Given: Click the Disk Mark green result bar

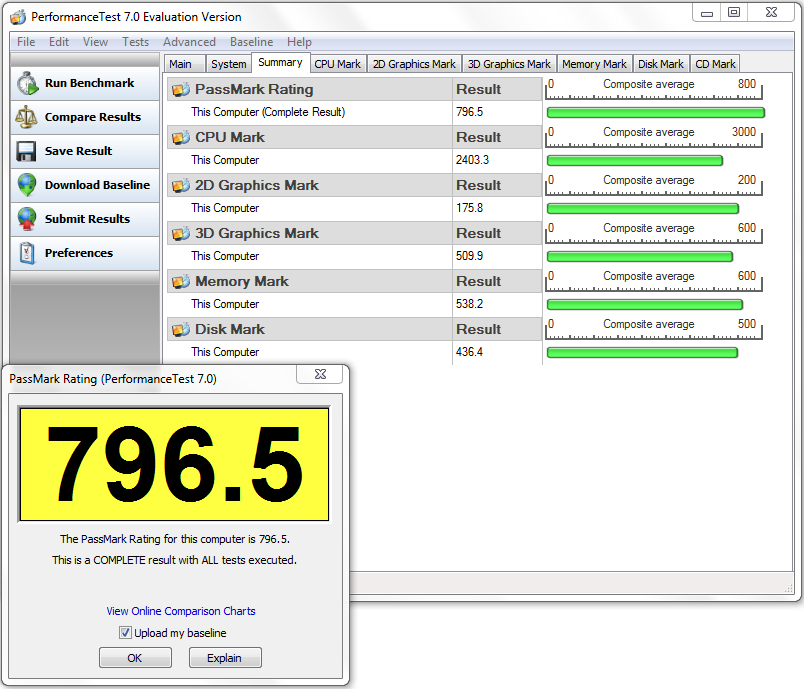Looking at the screenshot, I should [642, 353].
